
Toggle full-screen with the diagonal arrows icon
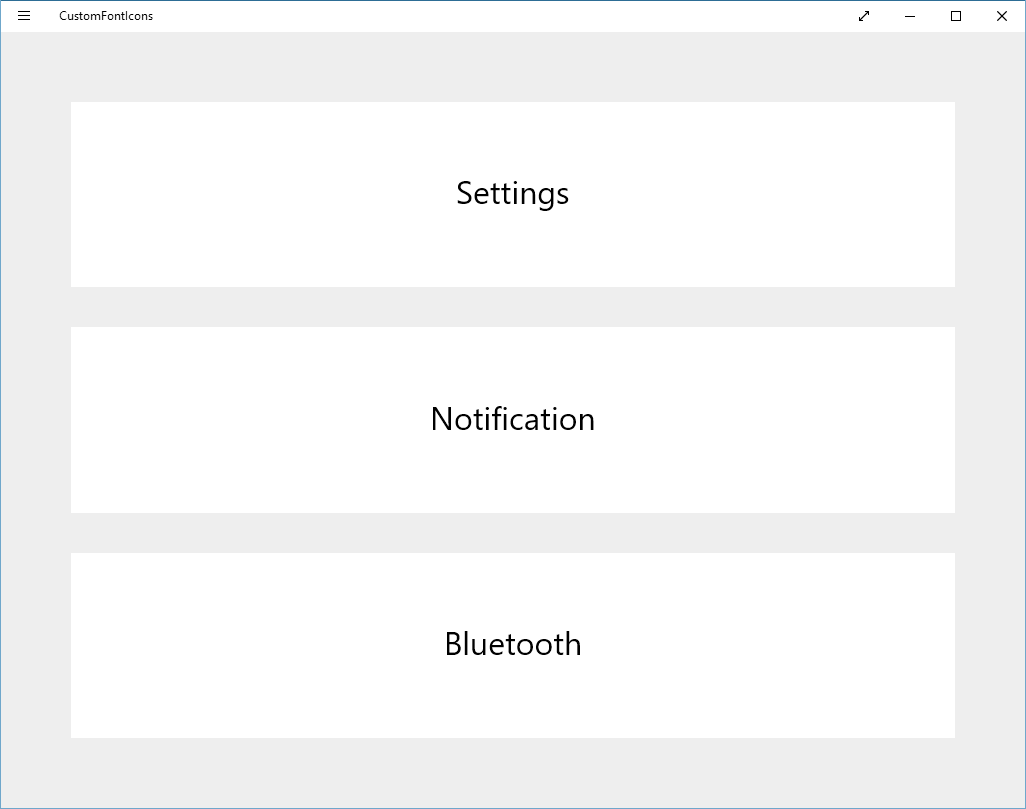click(x=864, y=16)
